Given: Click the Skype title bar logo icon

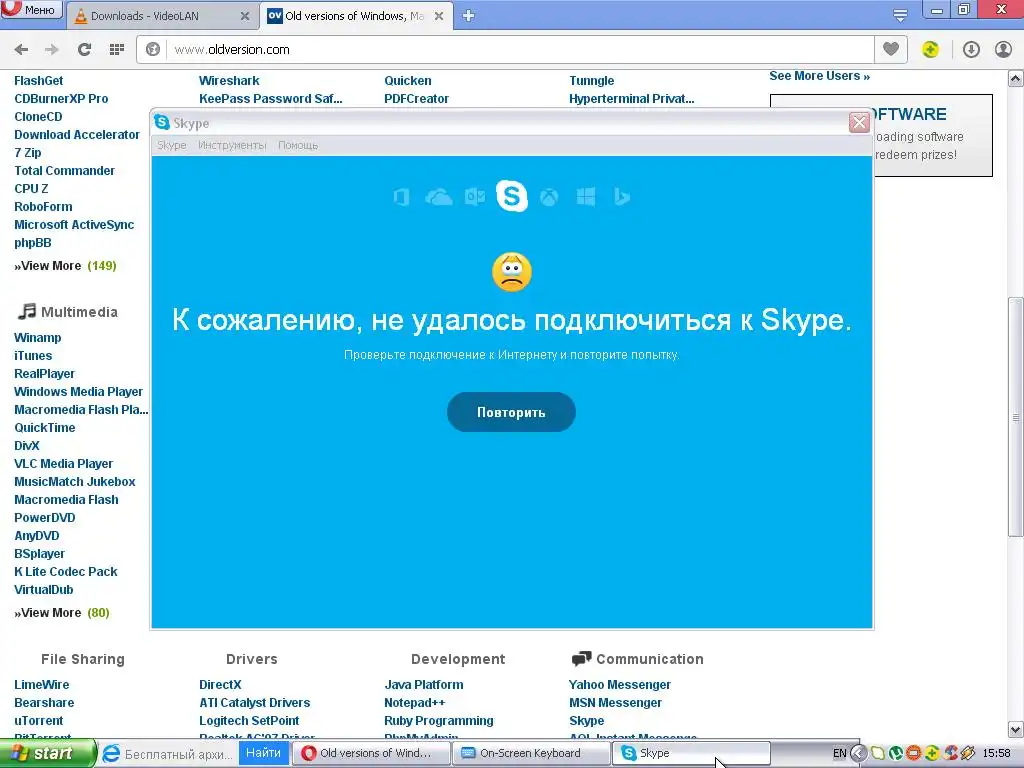Looking at the screenshot, I should pyautogui.click(x=162, y=122).
